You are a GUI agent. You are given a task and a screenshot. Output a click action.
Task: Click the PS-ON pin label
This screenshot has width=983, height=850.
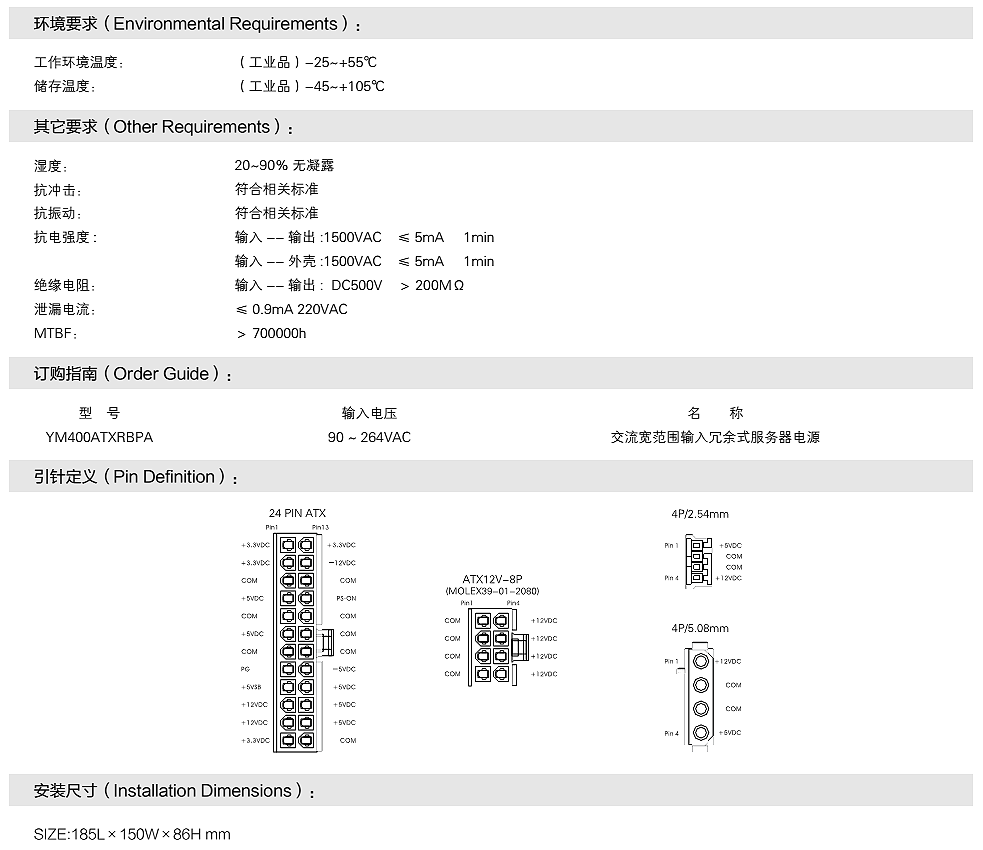tap(345, 598)
